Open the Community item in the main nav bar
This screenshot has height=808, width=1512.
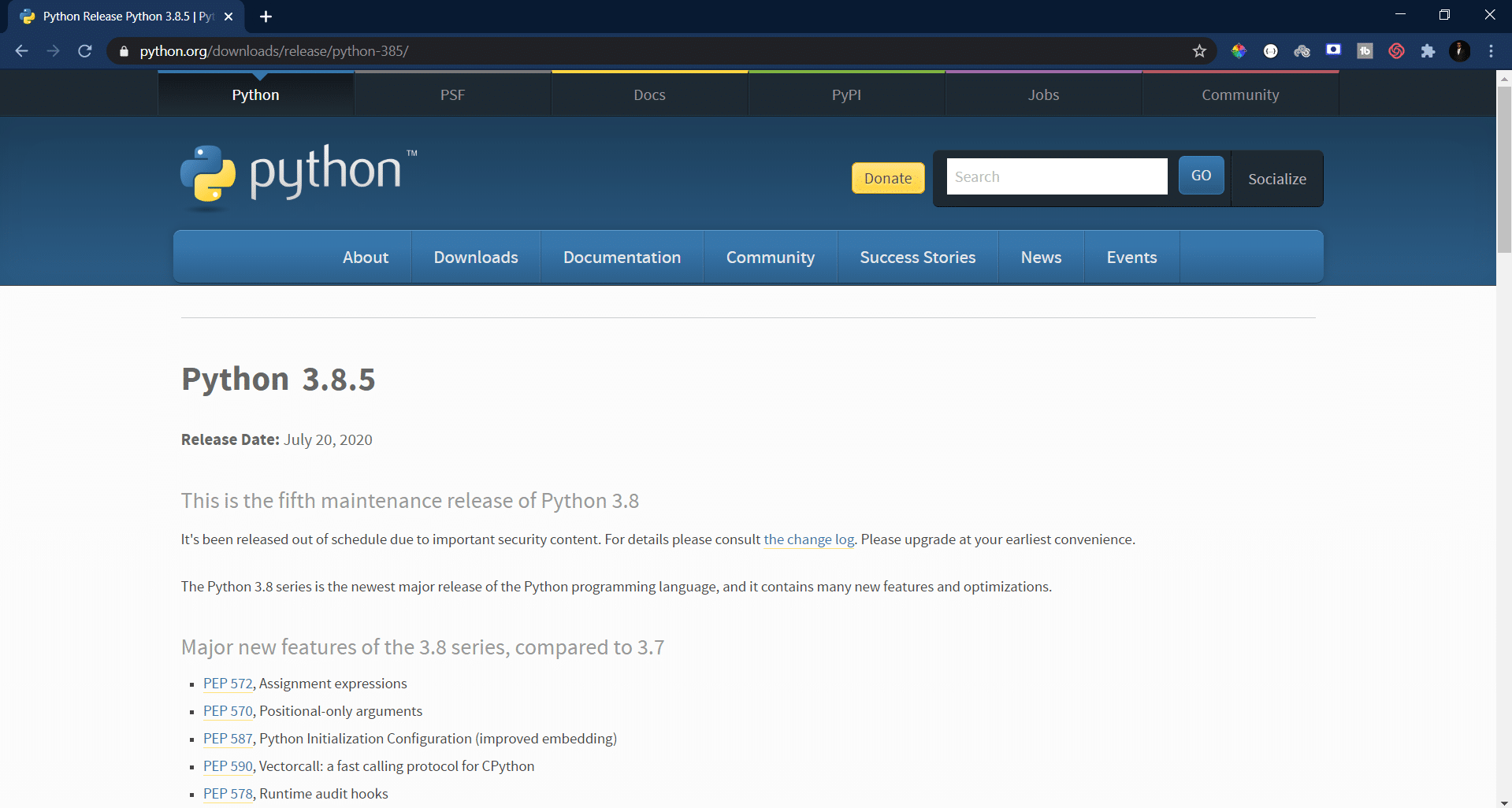(x=771, y=258)
